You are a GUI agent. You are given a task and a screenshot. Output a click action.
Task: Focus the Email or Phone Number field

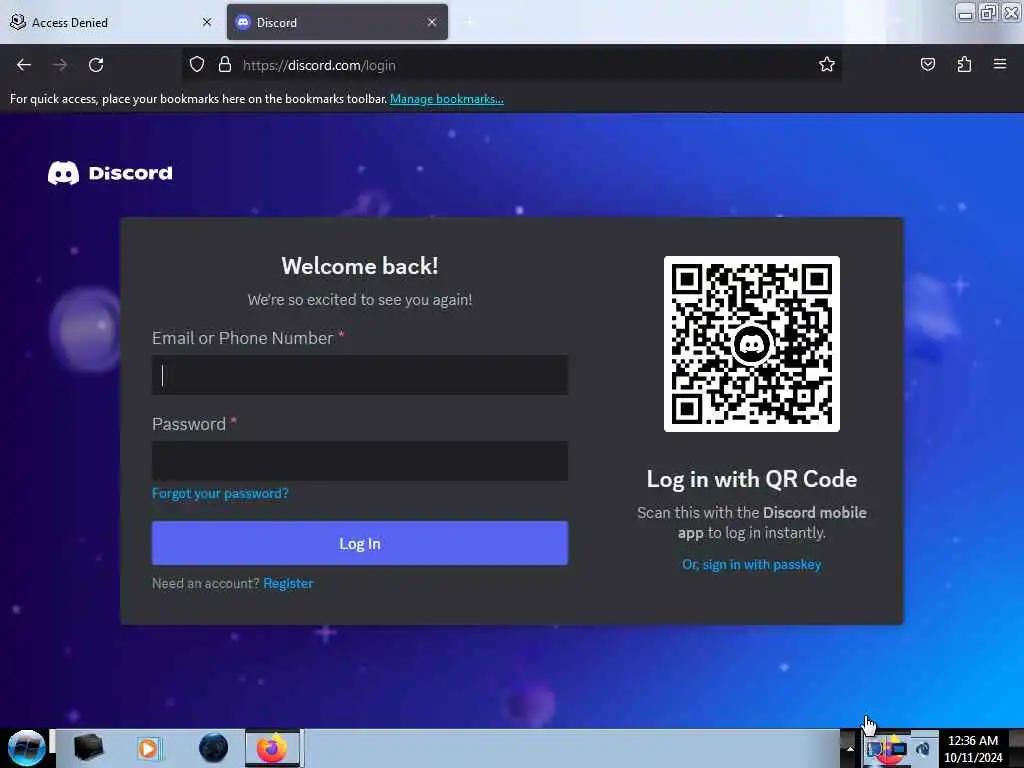[360, 375]
